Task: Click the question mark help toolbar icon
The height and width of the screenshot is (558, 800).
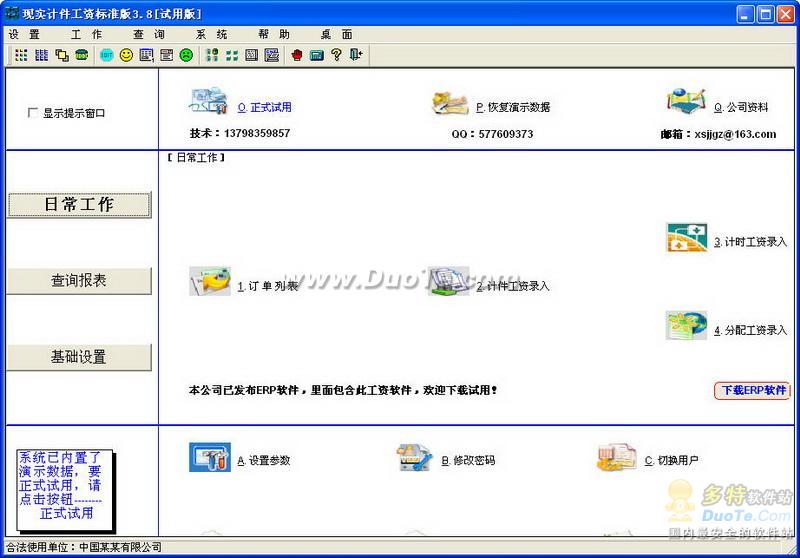Action: pyautogui.click(x=336, y=55)
